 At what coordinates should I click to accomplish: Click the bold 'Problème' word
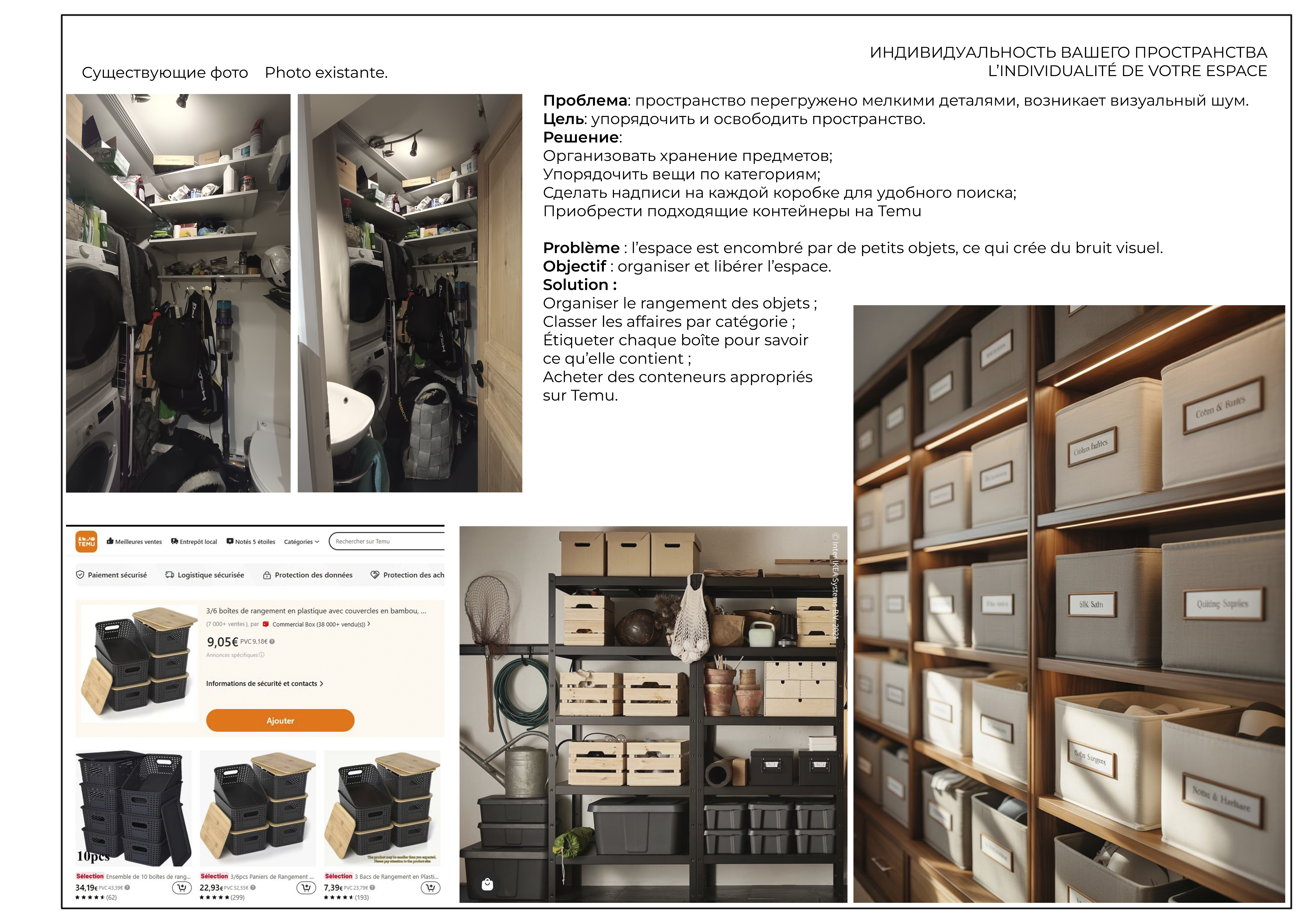coord(581,248)
